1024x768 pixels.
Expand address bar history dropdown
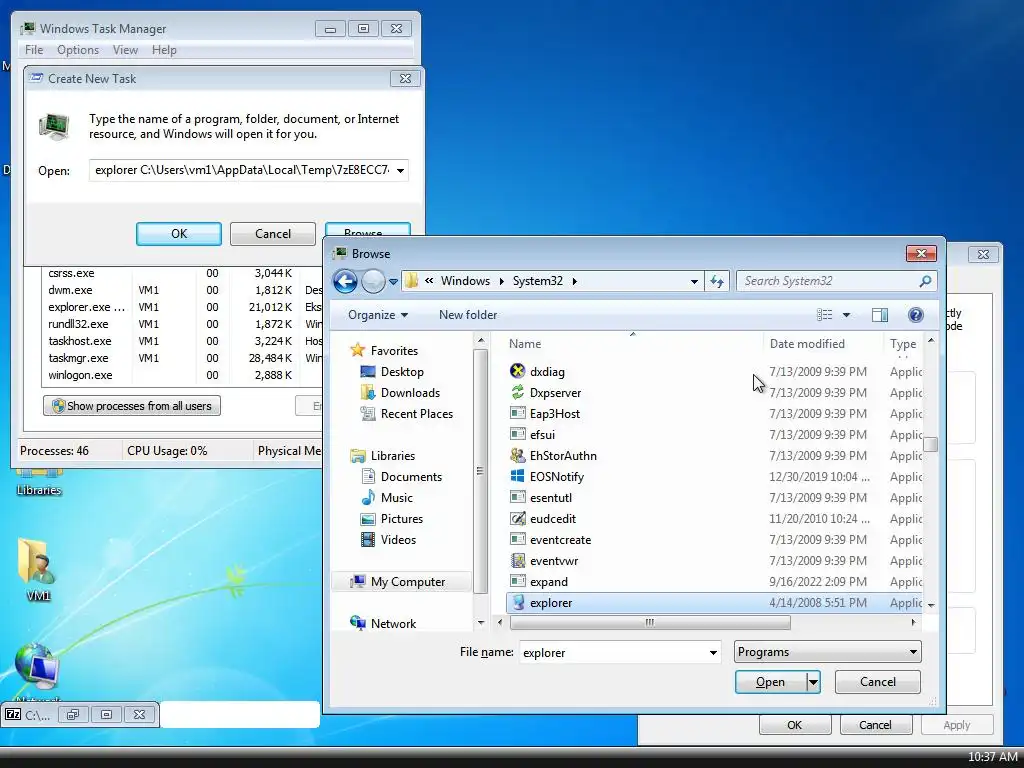point(694,281)
